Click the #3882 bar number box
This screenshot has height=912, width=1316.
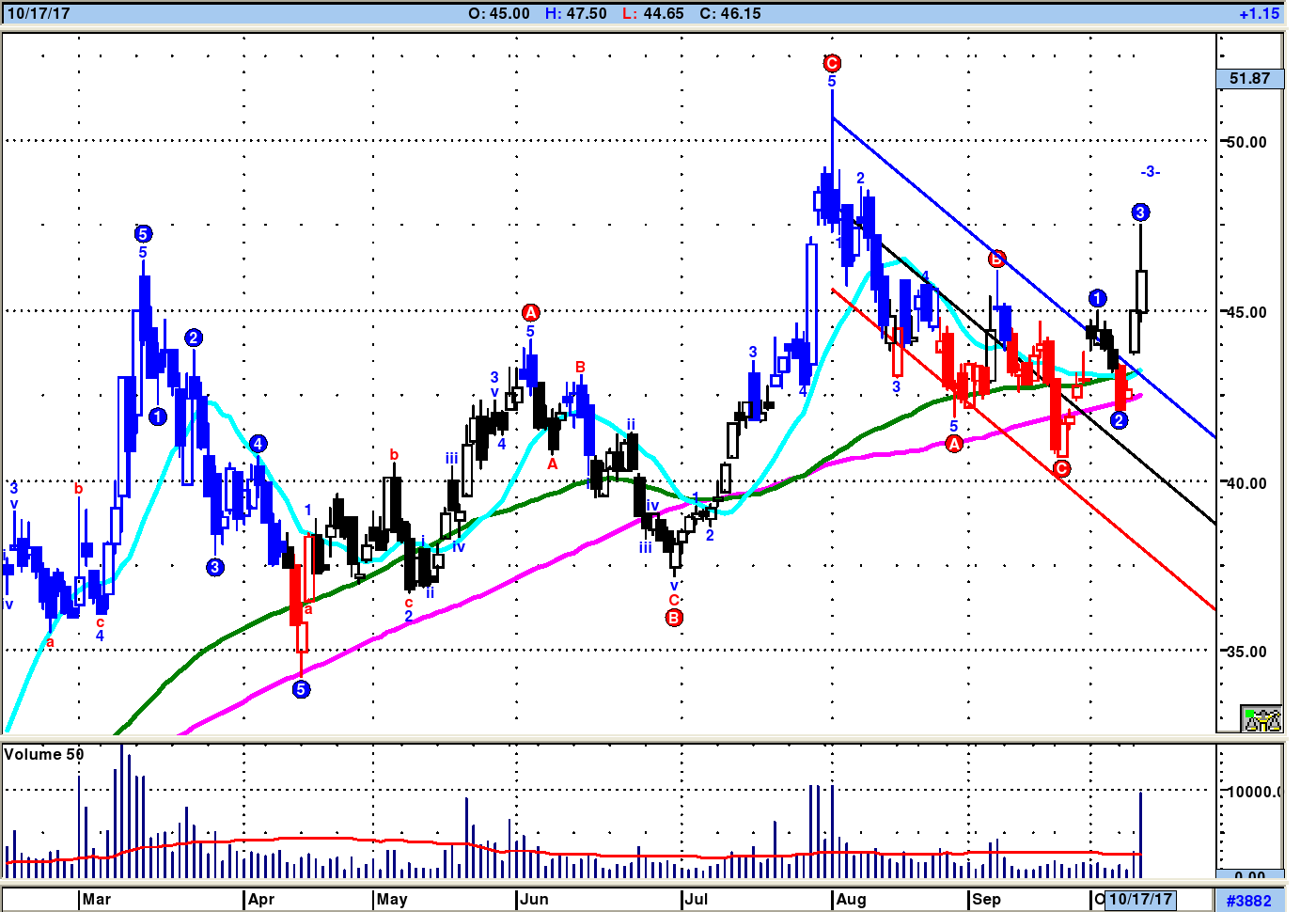(1248, 900)
